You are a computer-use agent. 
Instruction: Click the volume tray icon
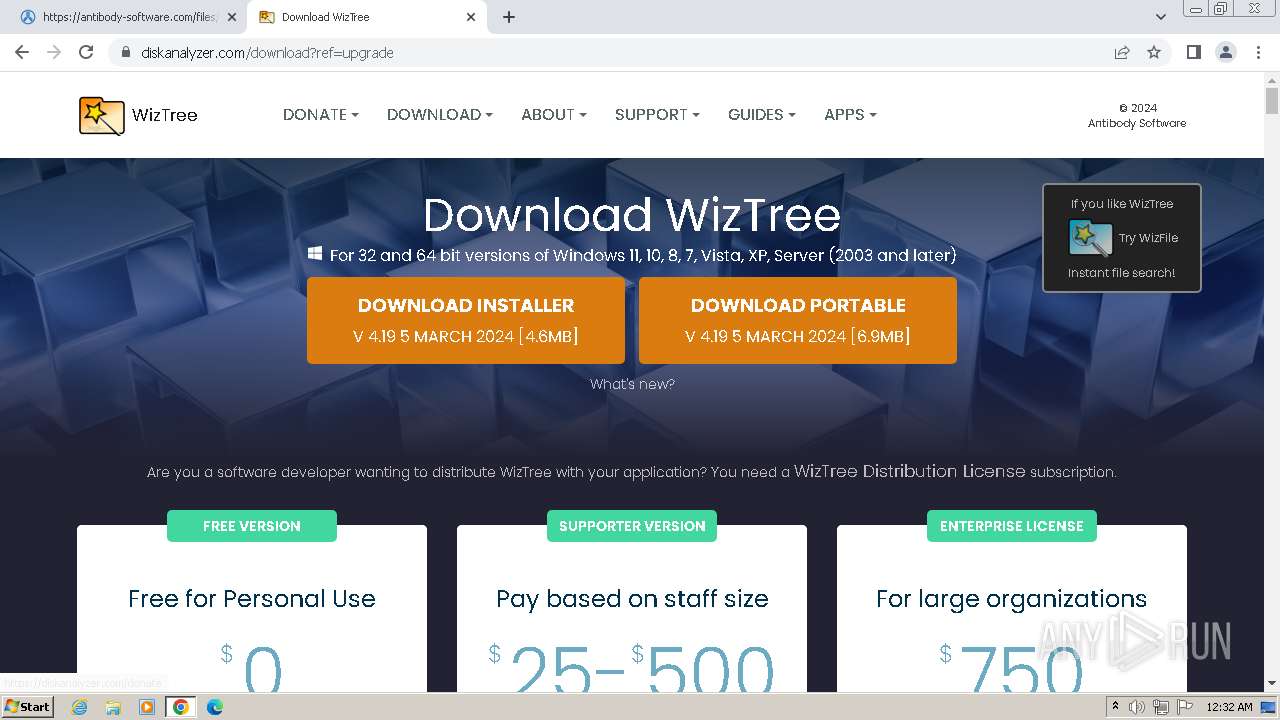pyautogui.click(x=1137, y=707)
